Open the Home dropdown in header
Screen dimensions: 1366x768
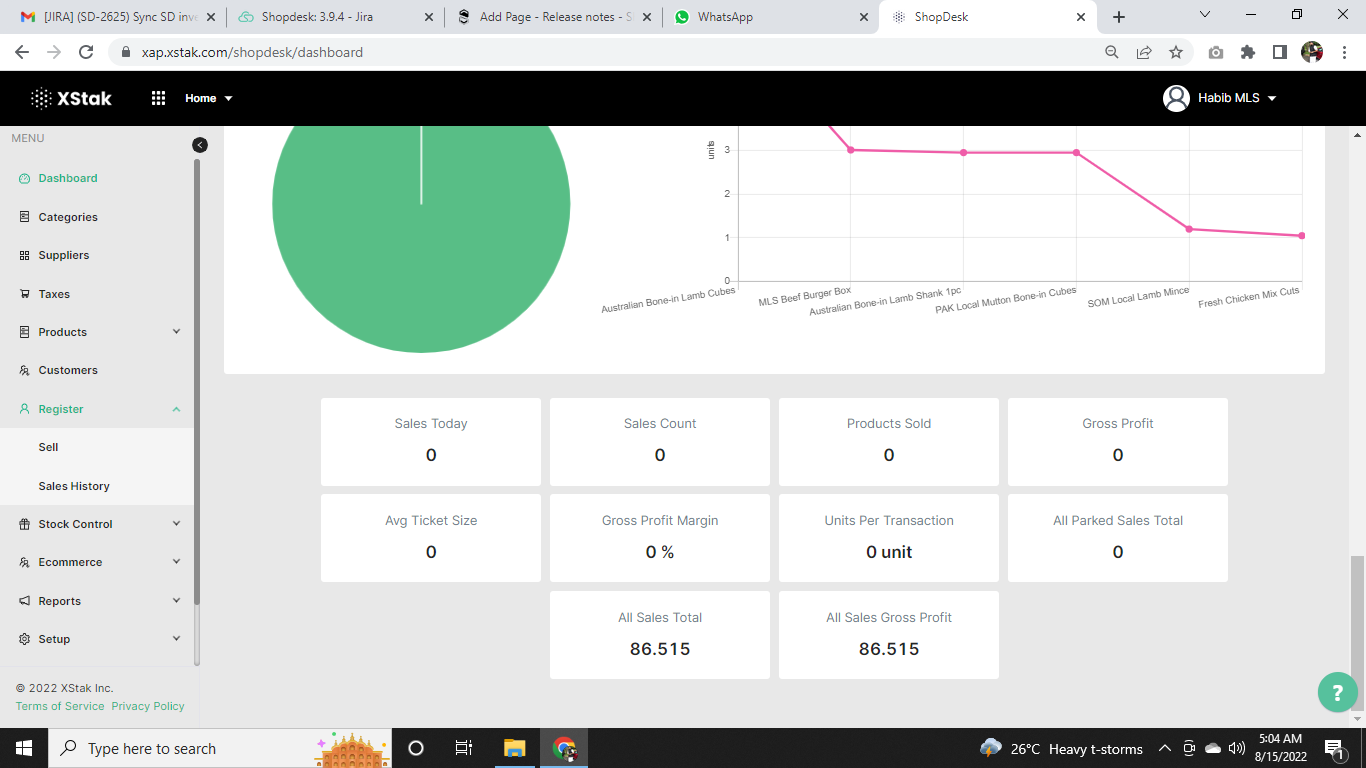tap(208, 98)
